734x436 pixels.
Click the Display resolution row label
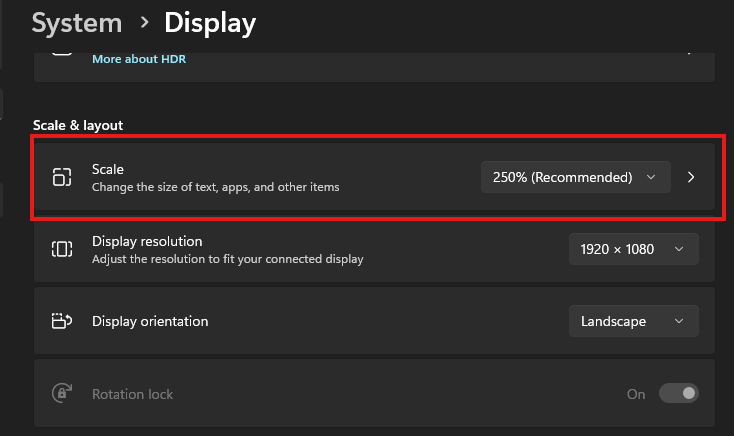pyautogui.click(x=147, y=241)
